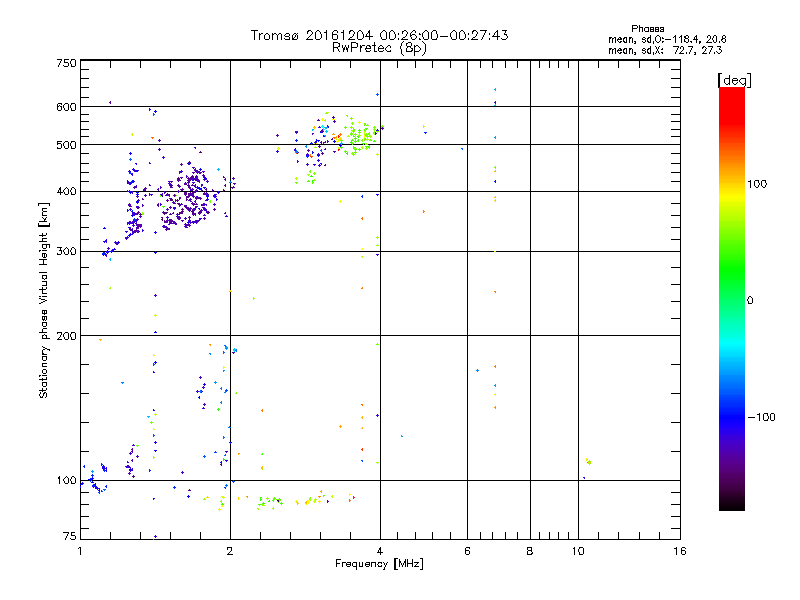Image resolution: width=800 pixels, height=600 pixels.
Task: Click the yellow-green echo pair just above 10 MHz
Action: (588, 461)
